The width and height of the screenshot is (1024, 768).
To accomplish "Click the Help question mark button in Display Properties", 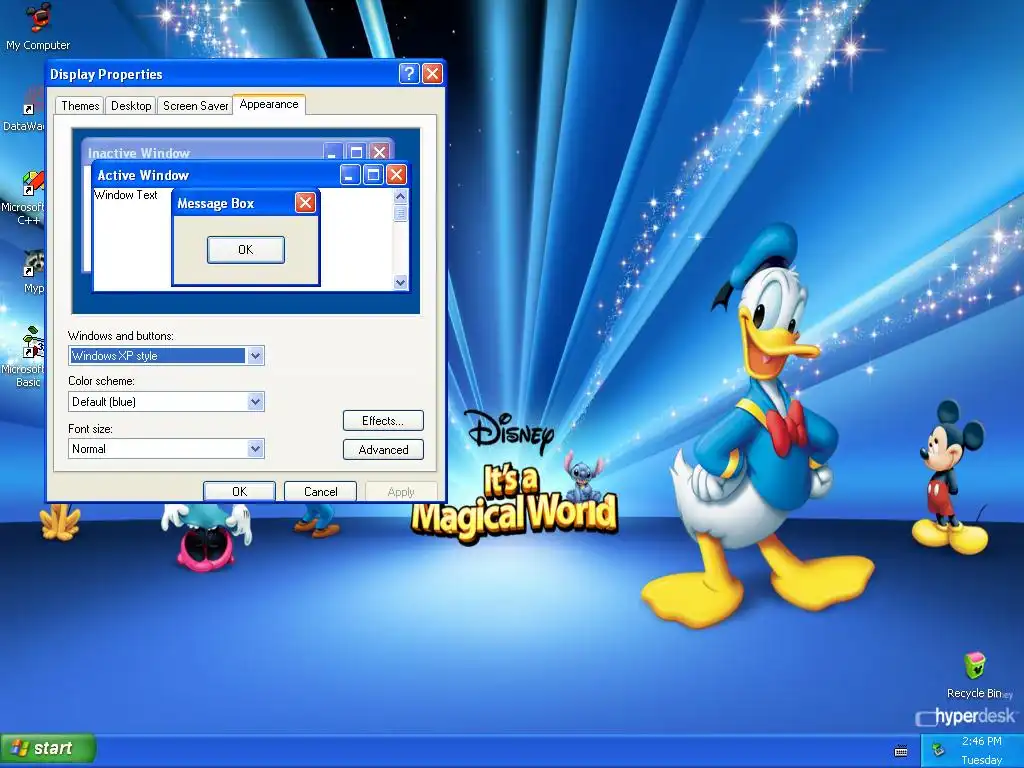I will (x=409, y=73).
